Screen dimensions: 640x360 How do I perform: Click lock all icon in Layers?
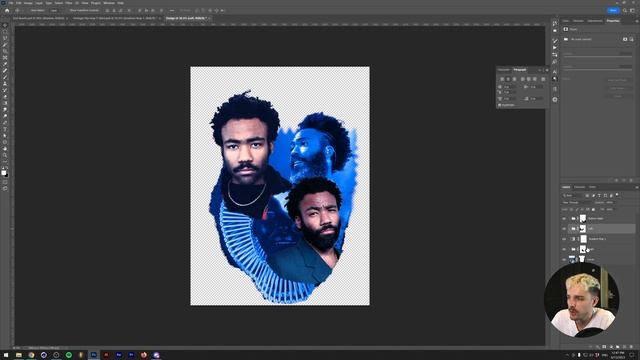[593, 209]
